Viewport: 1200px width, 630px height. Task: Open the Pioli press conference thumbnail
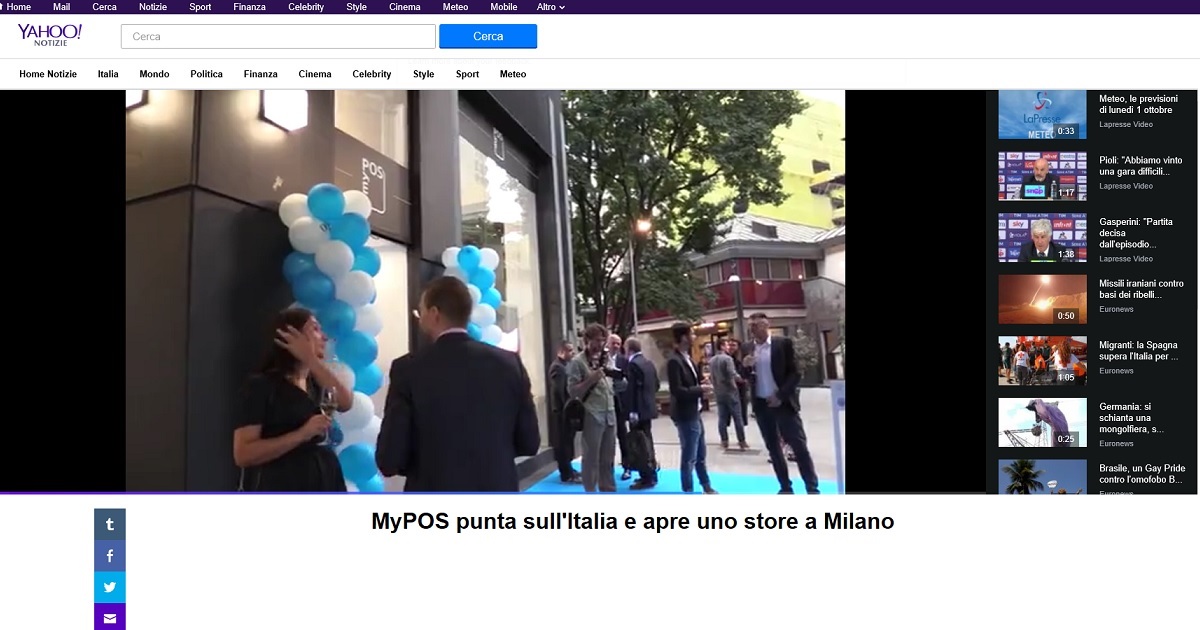(1042, 176)
